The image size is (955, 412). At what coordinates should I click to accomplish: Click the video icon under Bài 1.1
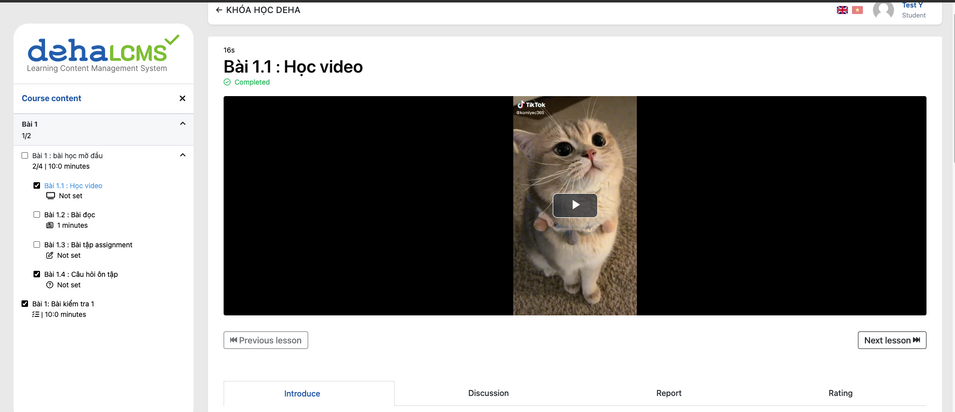51,196
